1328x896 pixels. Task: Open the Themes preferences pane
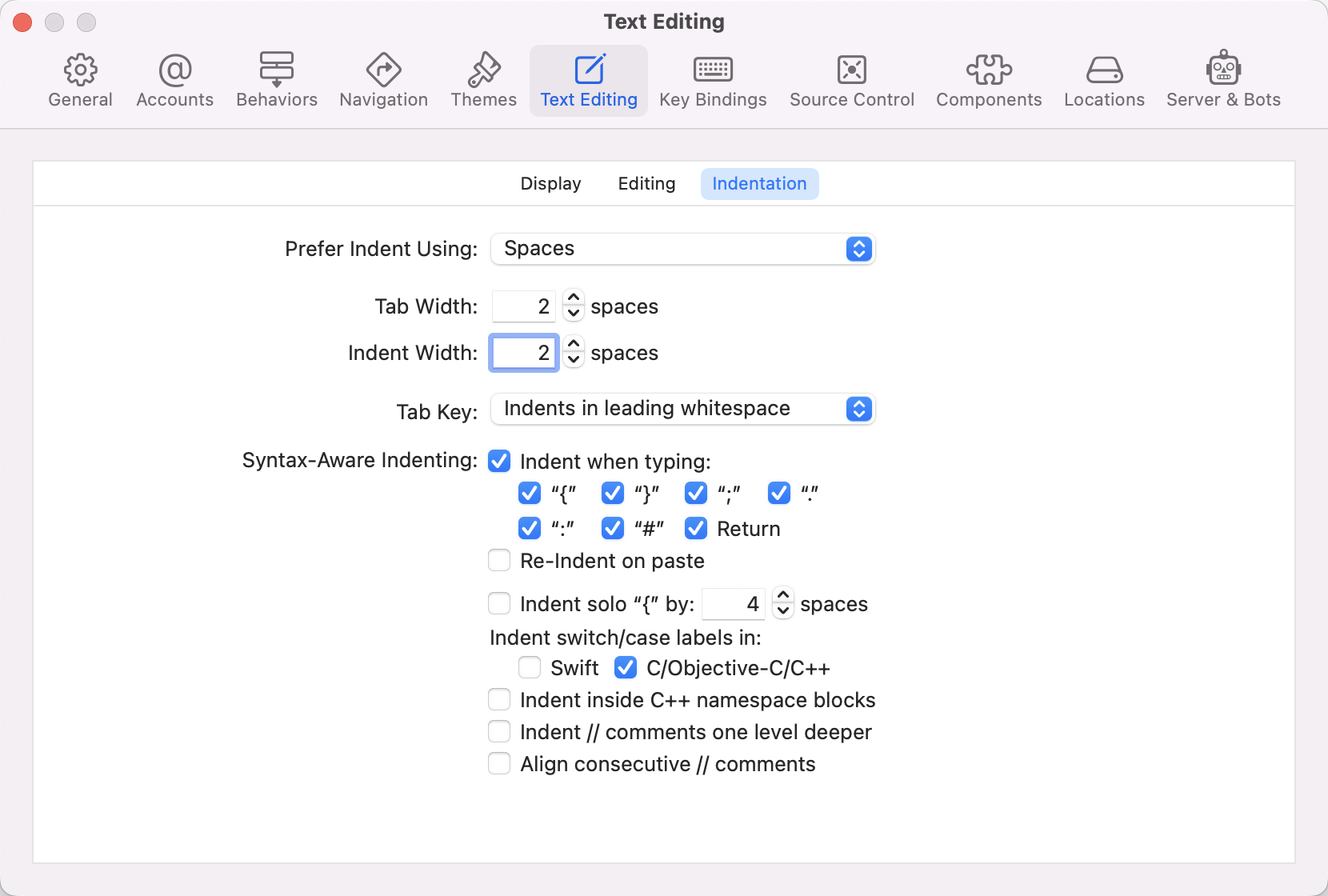coord(484,81)
